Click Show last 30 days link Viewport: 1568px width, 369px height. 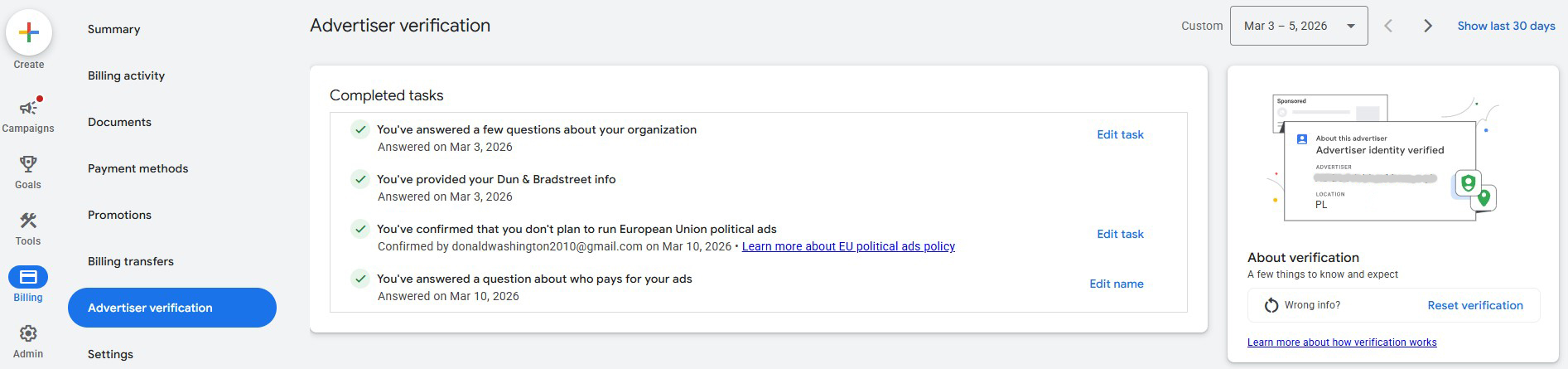tap(1506, 26)
